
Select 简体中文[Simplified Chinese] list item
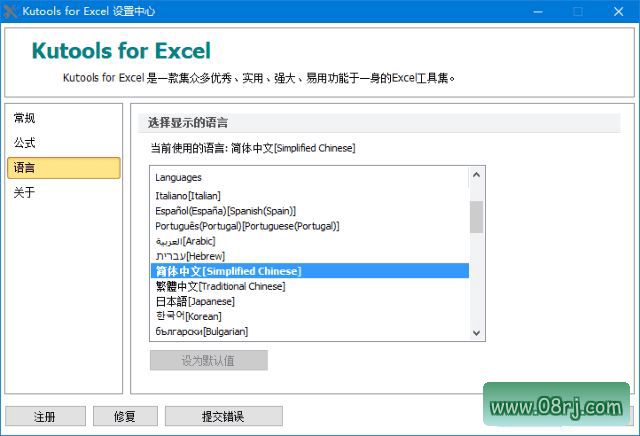(228, 271)
